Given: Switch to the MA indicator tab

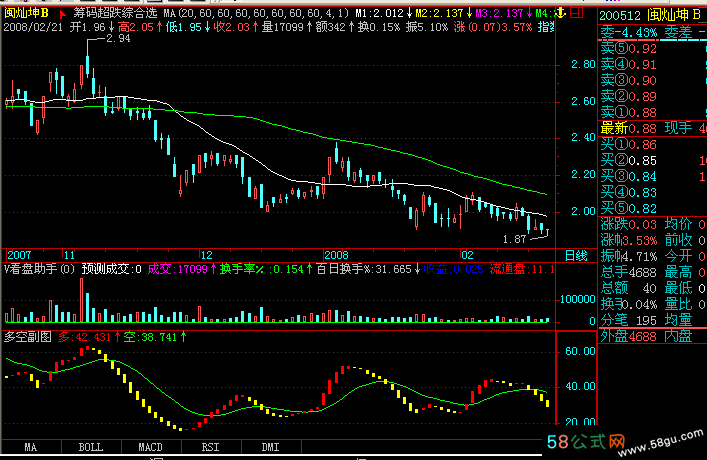Looking at the screenshot, I should click(x=31, y=446).
